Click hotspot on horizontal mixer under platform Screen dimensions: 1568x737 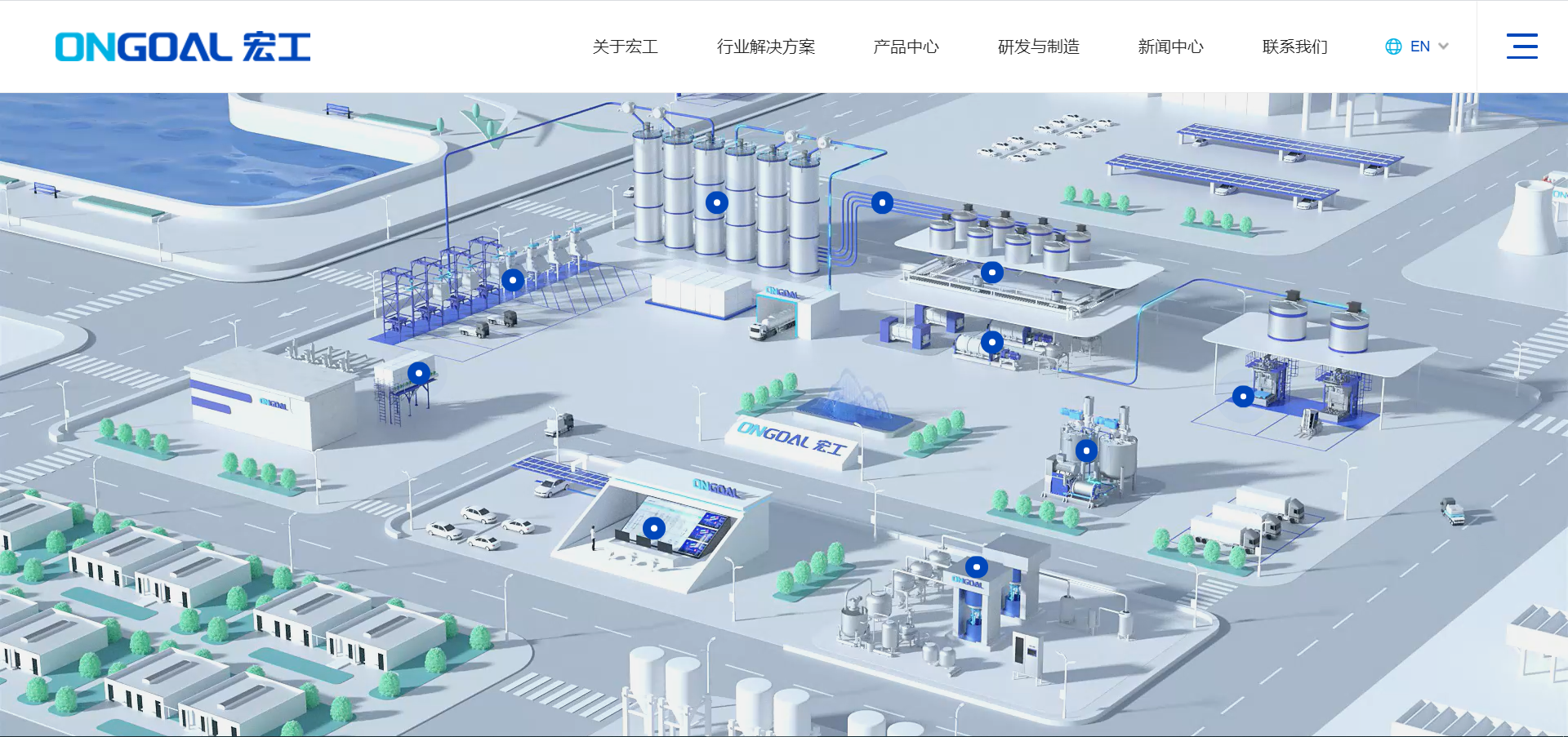pyautogui.click(x=991, y=342)
